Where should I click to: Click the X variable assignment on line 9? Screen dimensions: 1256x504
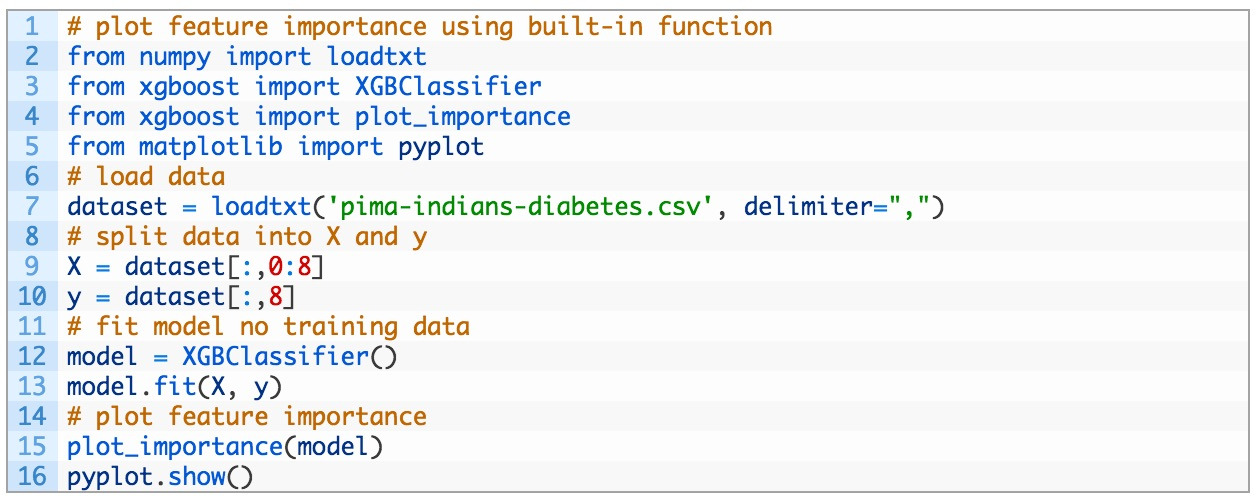click(x=76, y=267)
